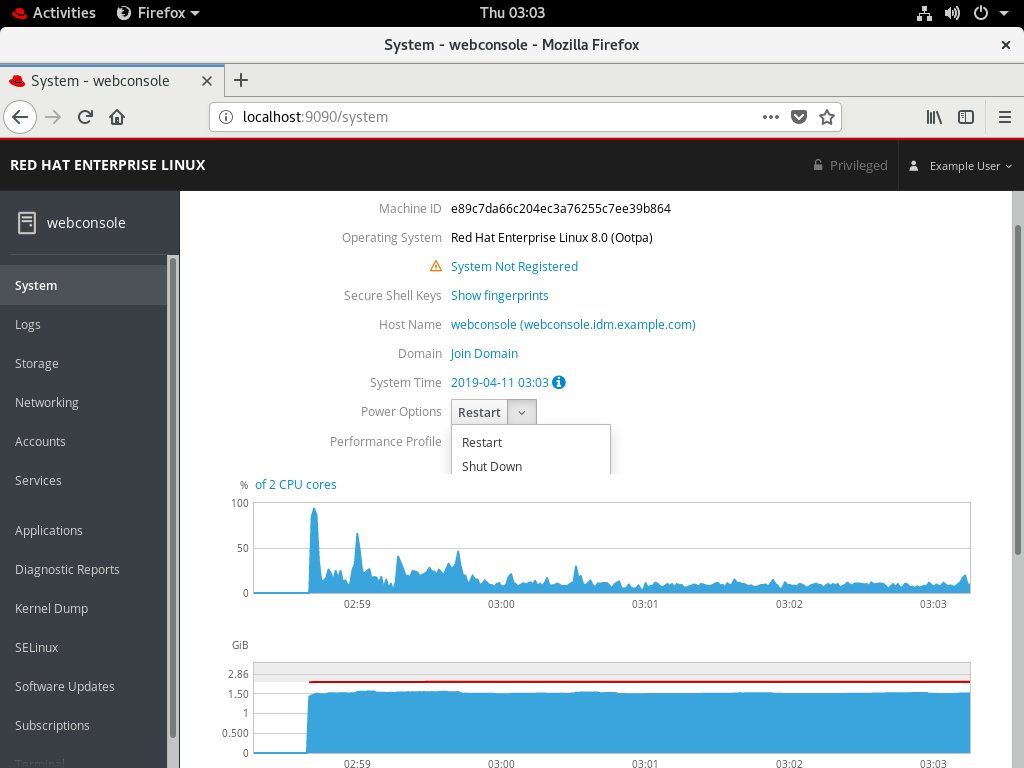The image size is (1024, 768).
Task: Click 'Red Hat Enterprise Linux 8.0 (Ootpa)' text
Action: coord(552,238)
